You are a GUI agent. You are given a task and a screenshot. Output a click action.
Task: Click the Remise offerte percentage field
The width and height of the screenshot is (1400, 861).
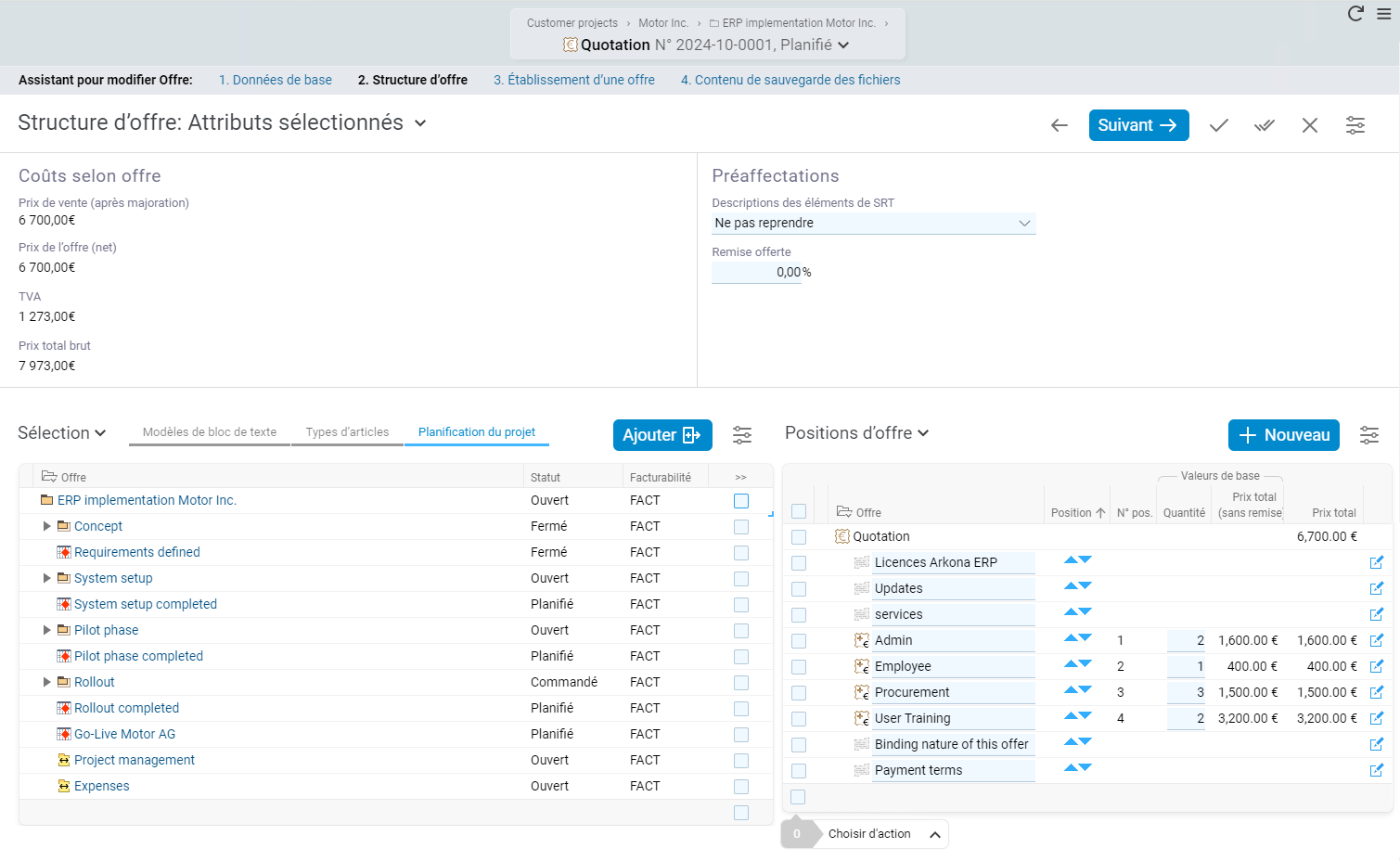coord(756,273)
